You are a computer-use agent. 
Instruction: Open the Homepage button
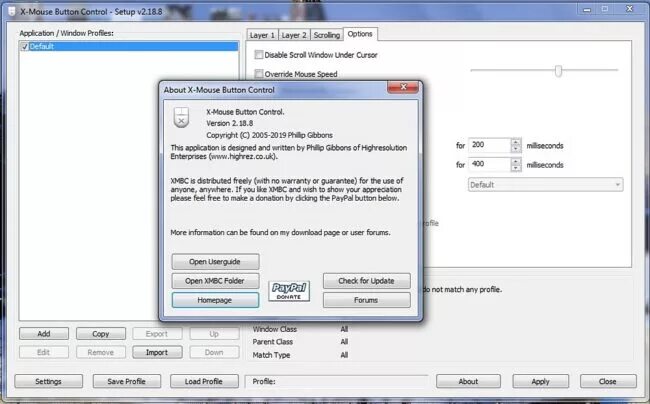click(x=215, y=300)
